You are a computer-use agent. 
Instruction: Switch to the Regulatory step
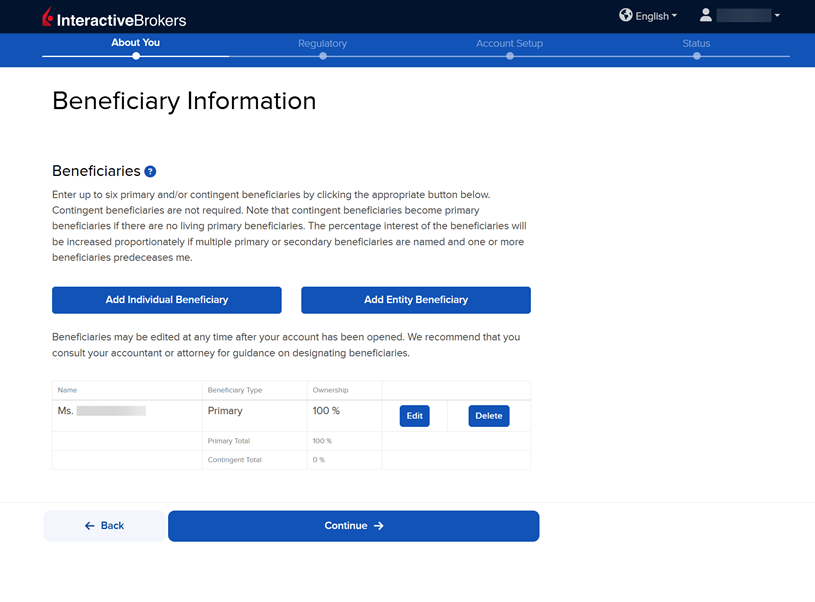point(322,44)
